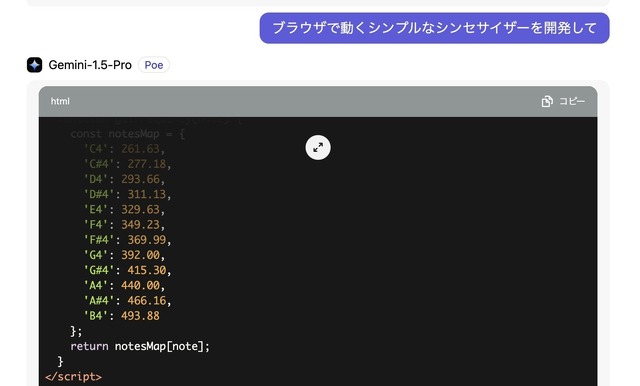Click the Poe badge

tap(154, 65)
